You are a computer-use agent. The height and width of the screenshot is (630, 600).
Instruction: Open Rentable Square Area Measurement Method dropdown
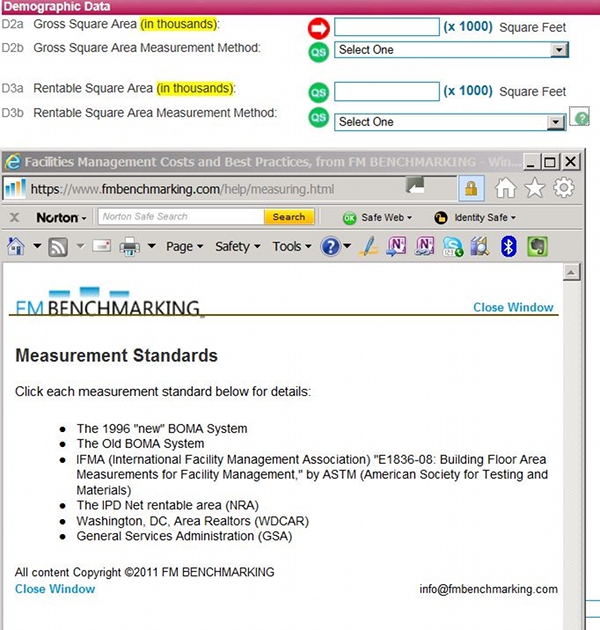coord(450,122)
